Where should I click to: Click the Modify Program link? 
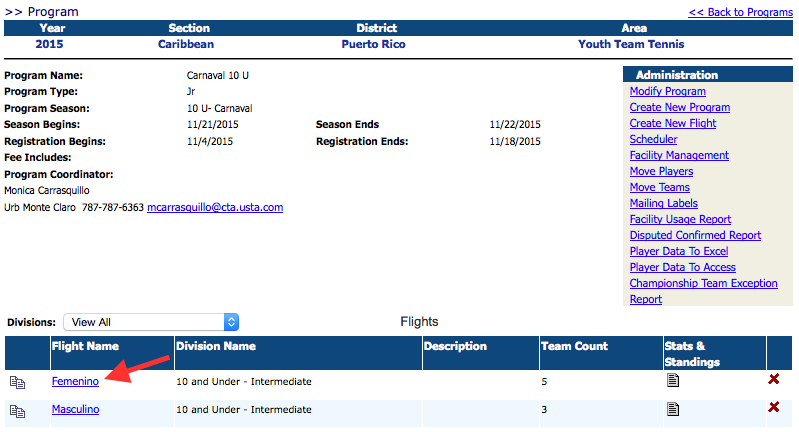click(667, 91)
